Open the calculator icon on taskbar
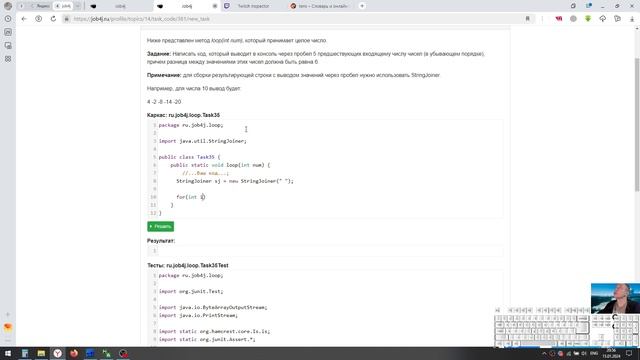This screenshot has height=360, width=640. point(25,353)
